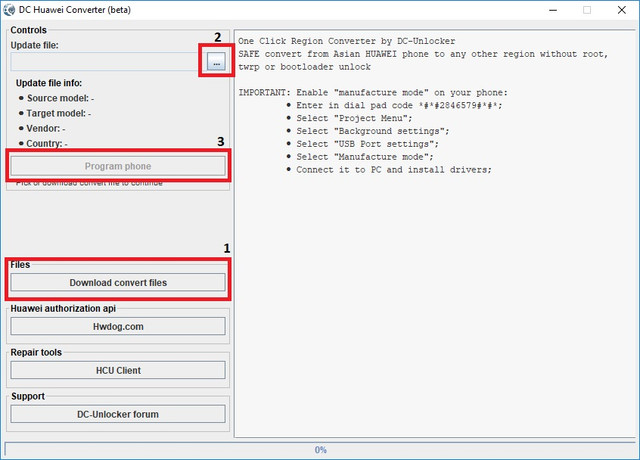Open Hwdog.com authorization link button

coord(118,327)
